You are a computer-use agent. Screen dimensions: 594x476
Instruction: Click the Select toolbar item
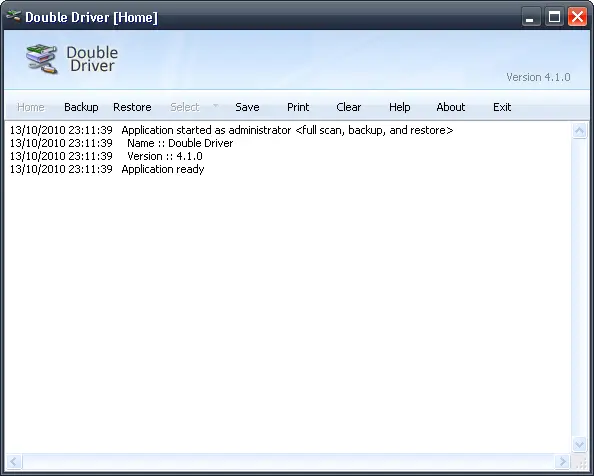pos(184,107)
